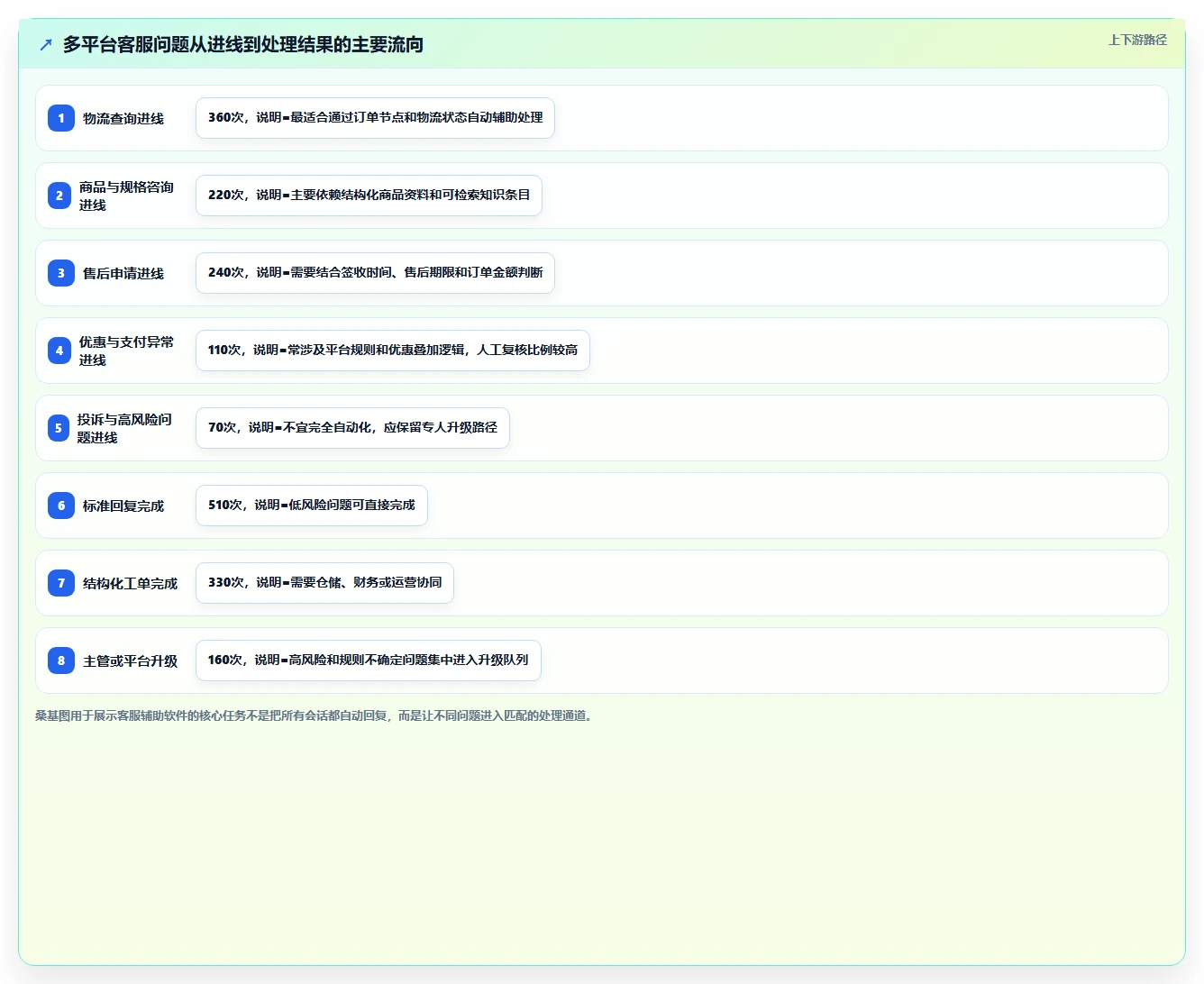Click the 240次 description chip
1204x984 pixels.
(375, 273)
